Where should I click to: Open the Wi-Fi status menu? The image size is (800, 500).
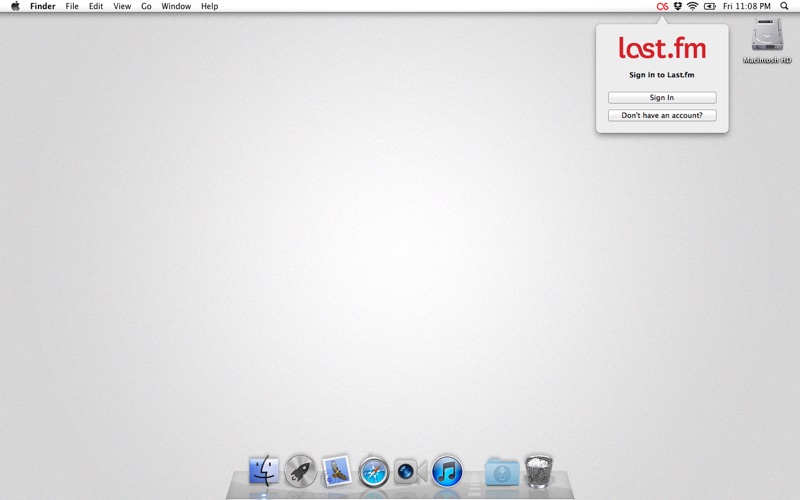click(692, 6)
